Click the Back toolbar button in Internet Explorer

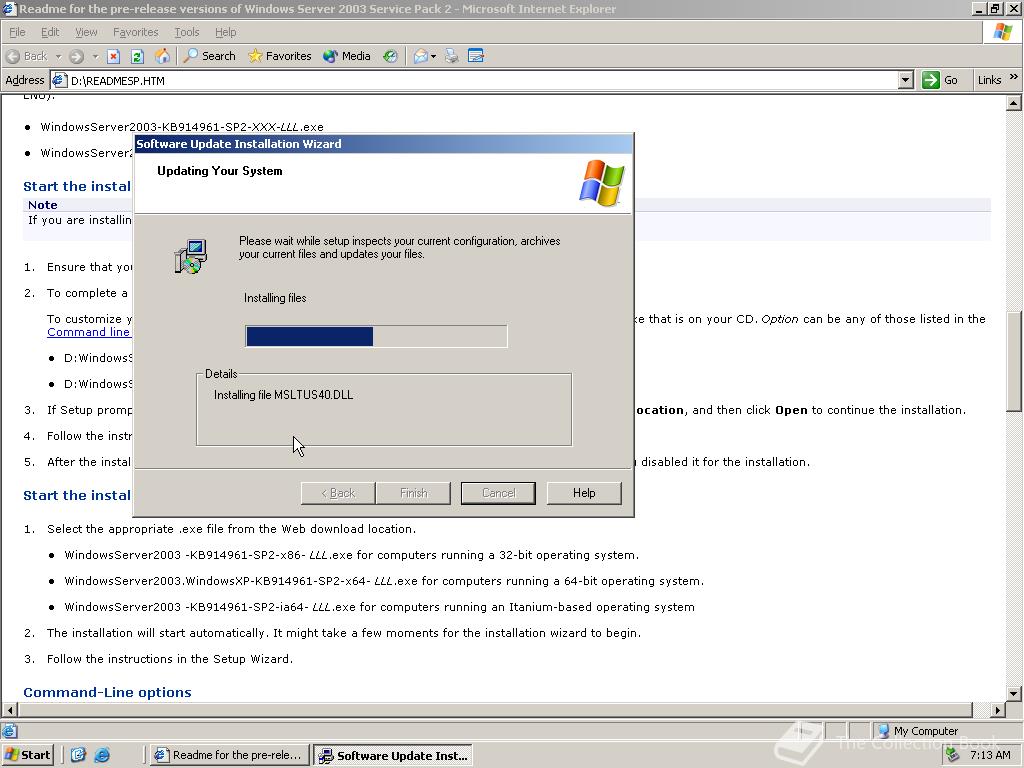pos(27,56)
